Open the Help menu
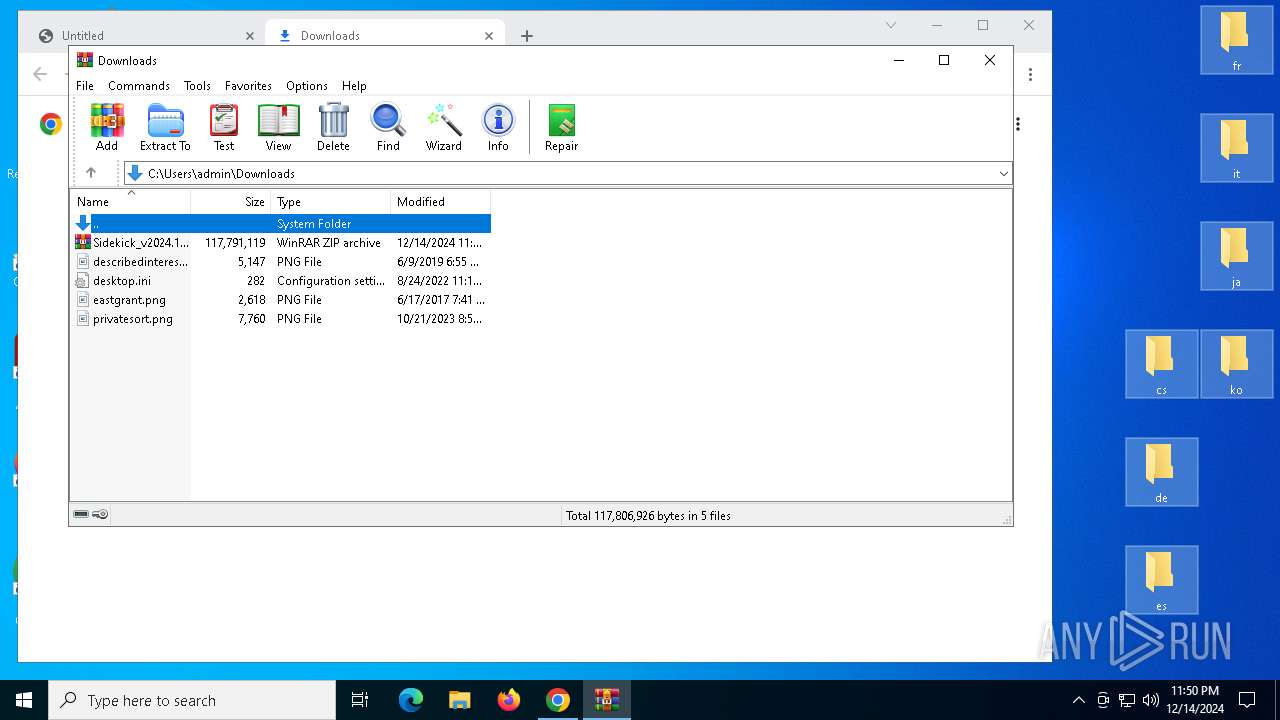Screen dimensions: 1280x720 pyautogui.click(x=354, y=86)
